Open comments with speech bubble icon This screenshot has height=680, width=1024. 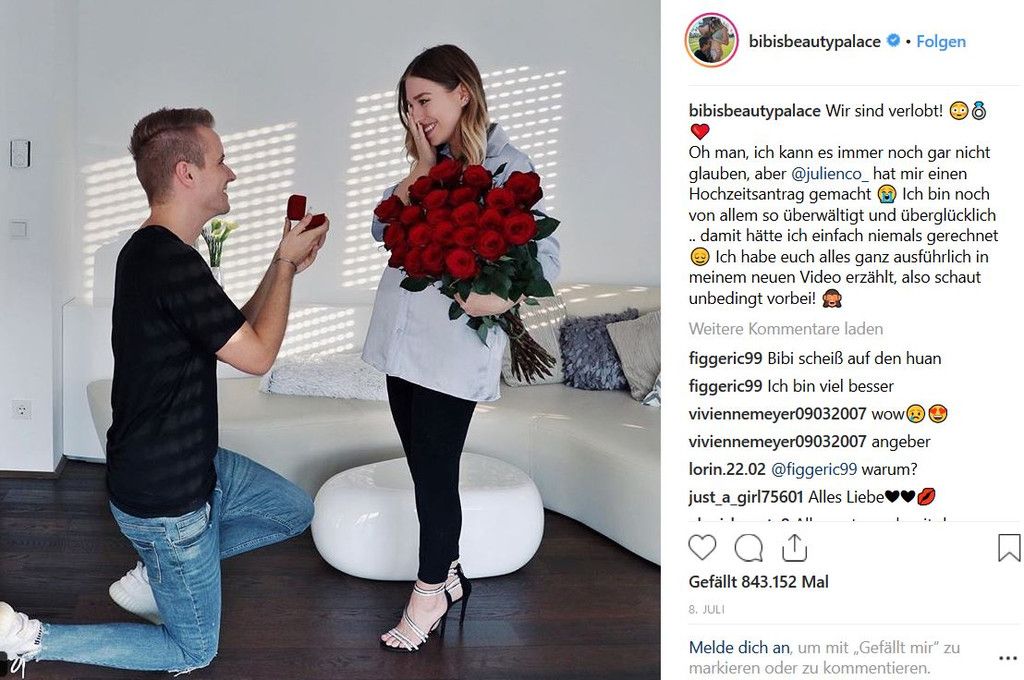point(748,547)
